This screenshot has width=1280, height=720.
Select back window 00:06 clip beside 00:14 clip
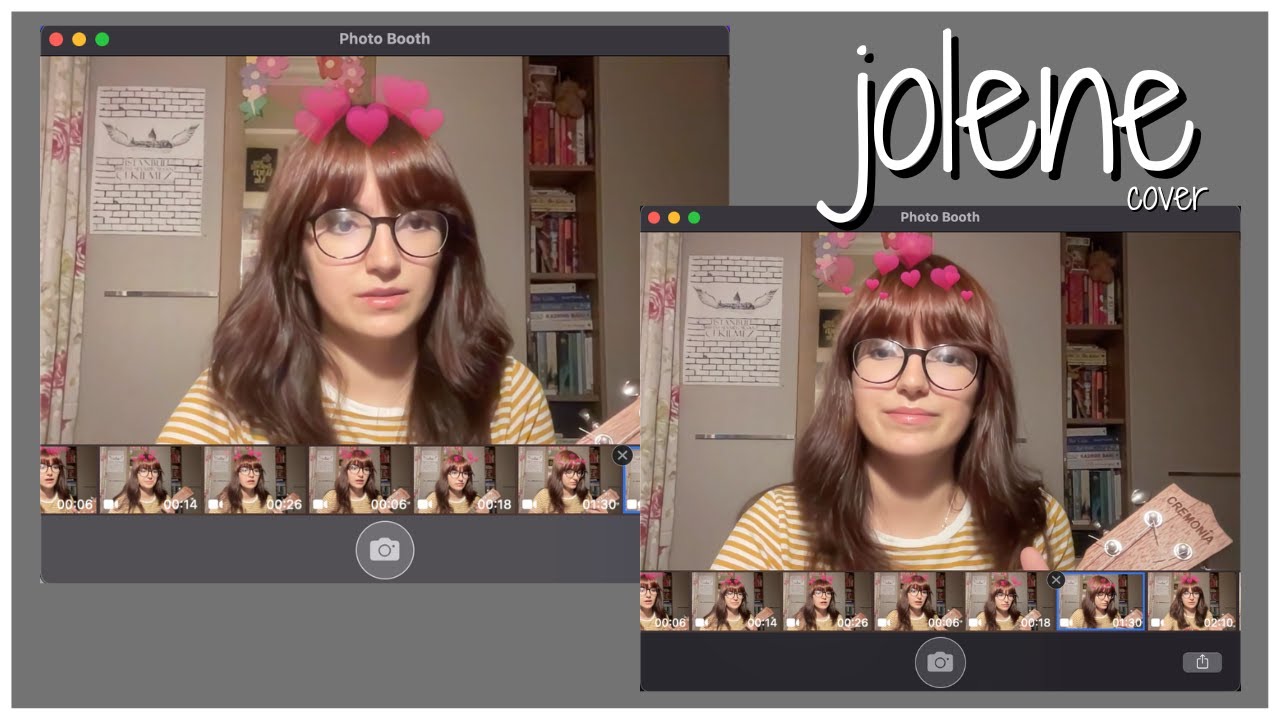(68, 480)
